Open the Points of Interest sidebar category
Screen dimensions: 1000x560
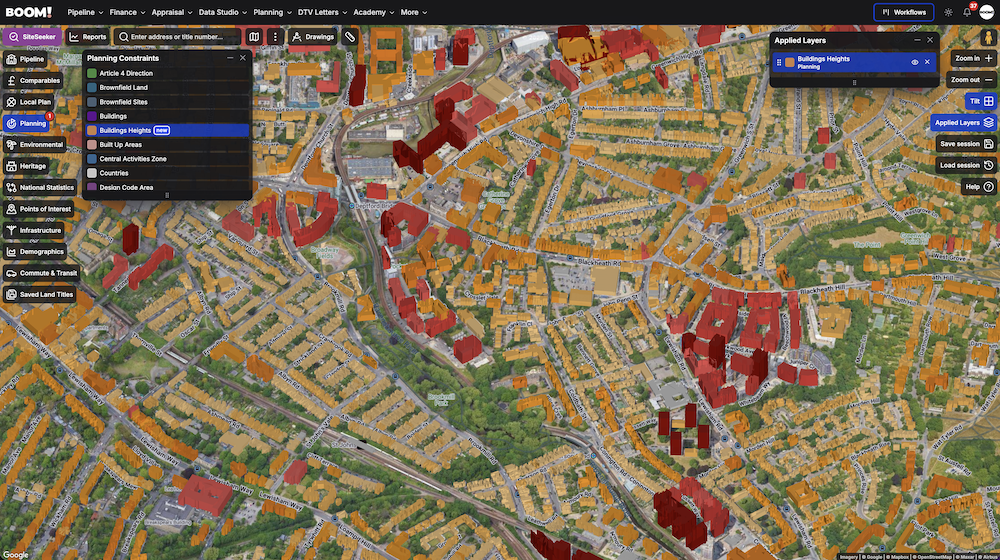click(38, 209)
